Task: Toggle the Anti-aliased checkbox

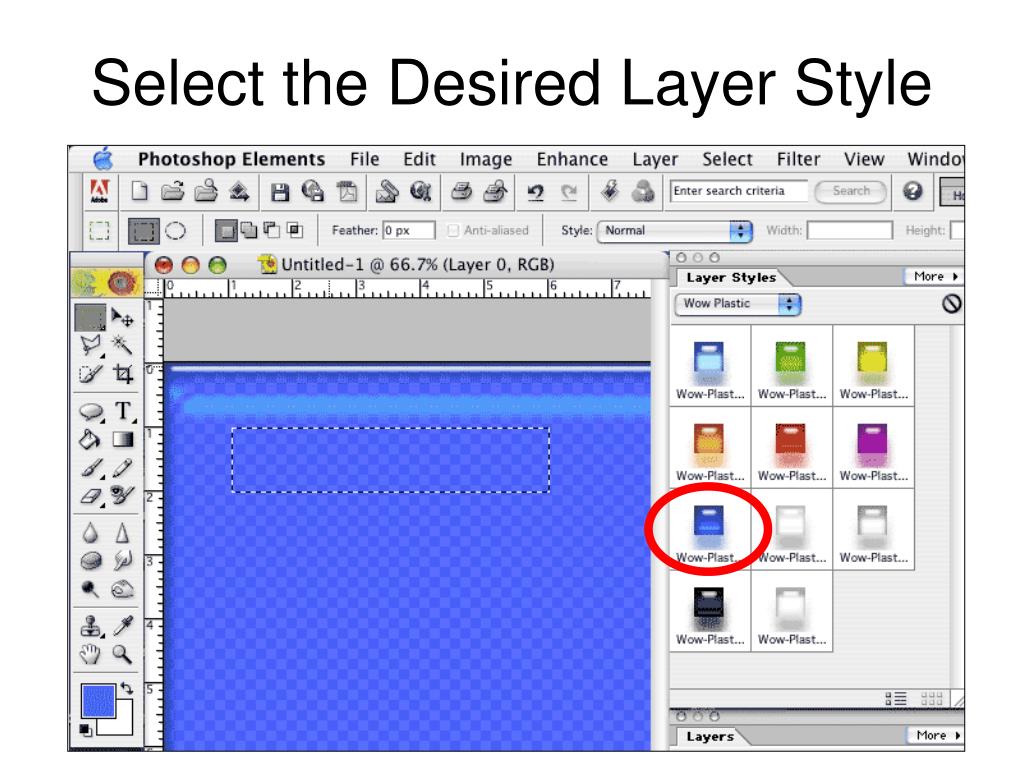Action: [453, 231]
